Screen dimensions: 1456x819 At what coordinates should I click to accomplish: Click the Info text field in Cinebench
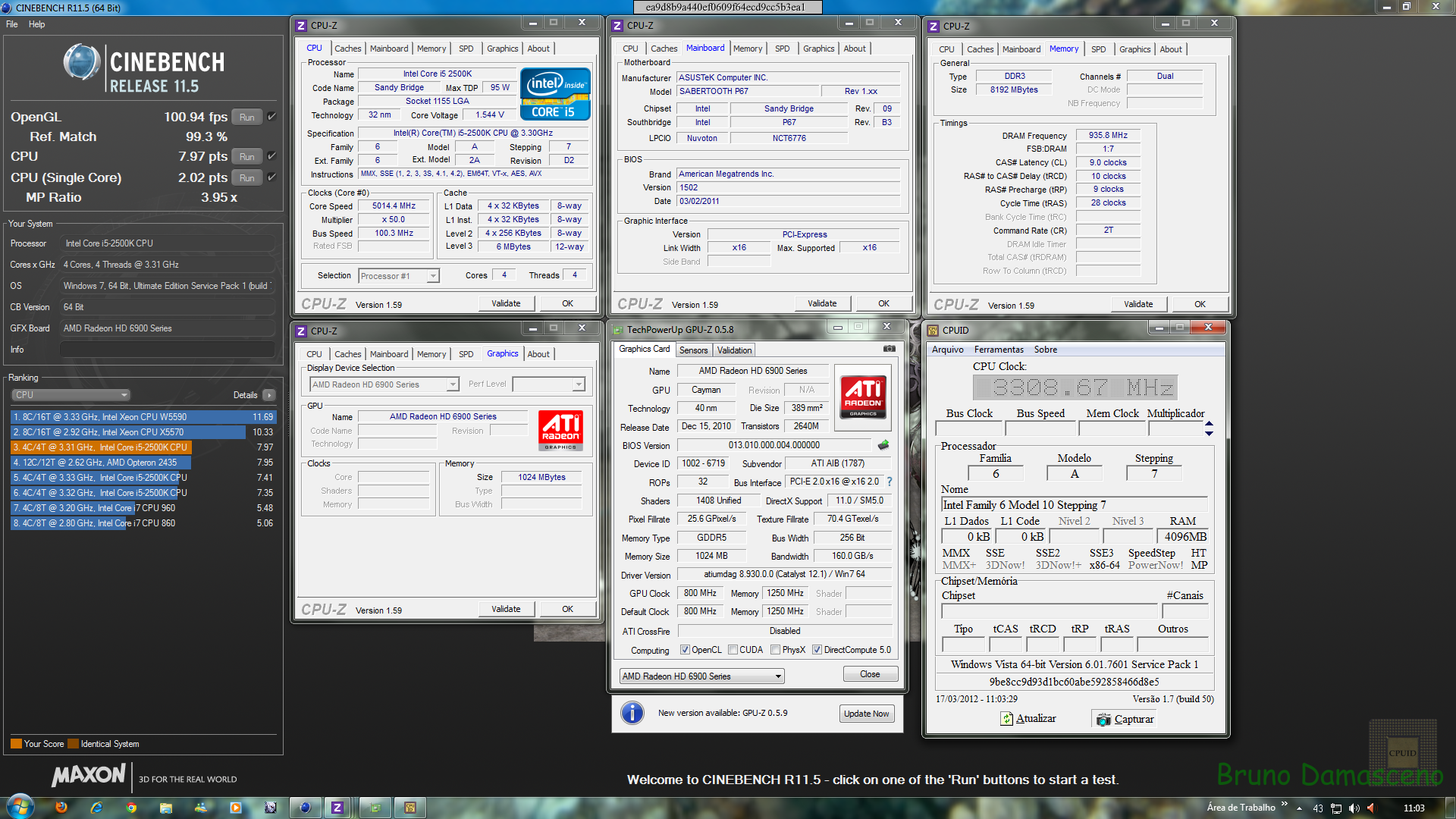[x=167, y=350]
